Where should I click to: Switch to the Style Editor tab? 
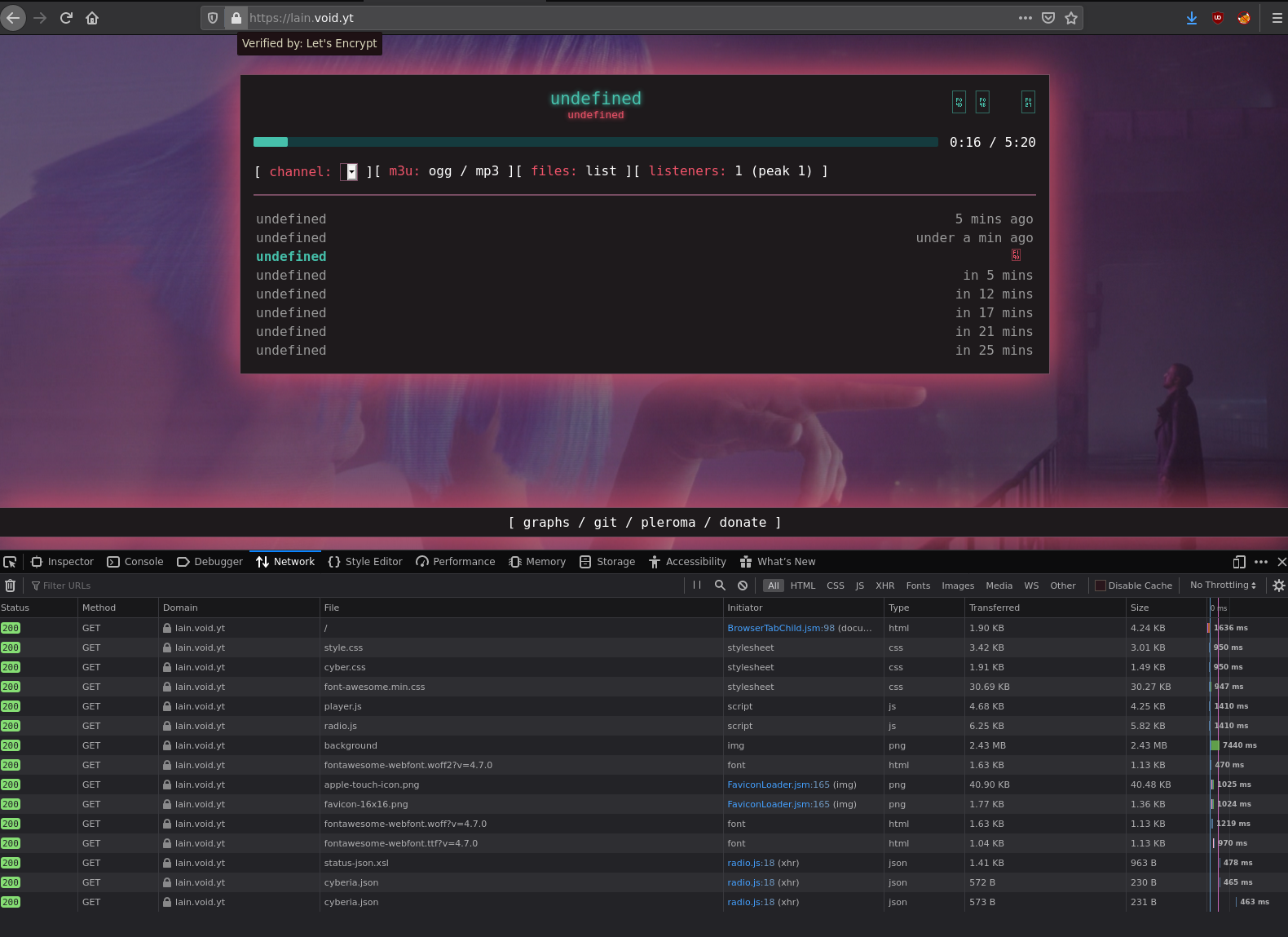[365, 562]
